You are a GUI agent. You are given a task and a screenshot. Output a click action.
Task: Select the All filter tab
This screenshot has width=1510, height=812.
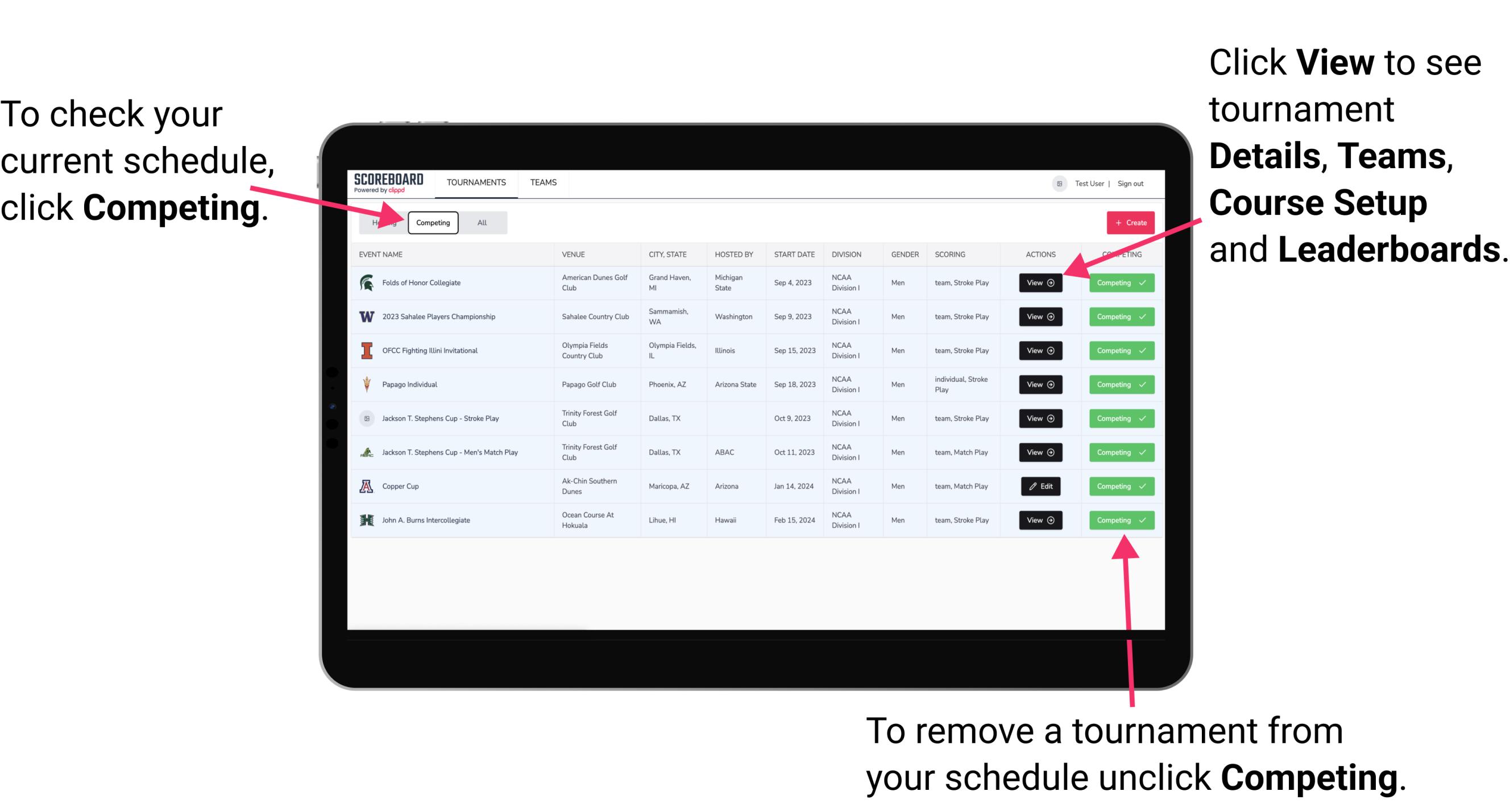(x=480, y=222)
